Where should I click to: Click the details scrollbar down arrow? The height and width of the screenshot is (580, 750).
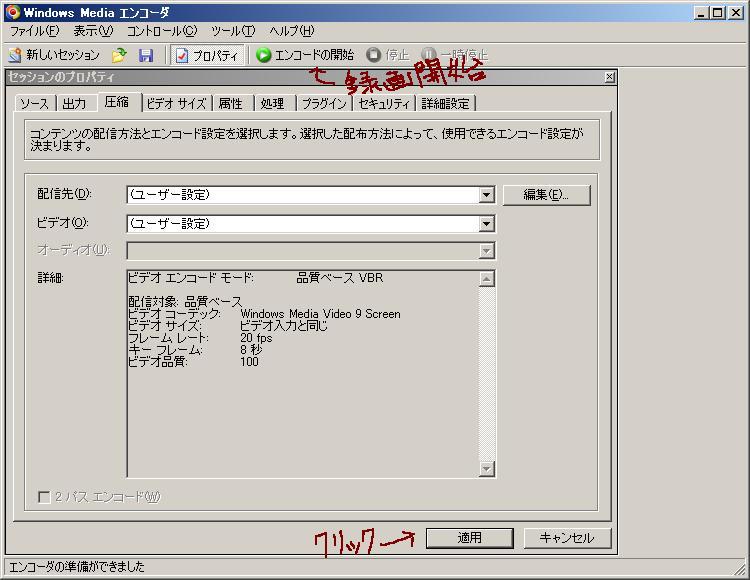pyautogui.click(x=486, y=469)
